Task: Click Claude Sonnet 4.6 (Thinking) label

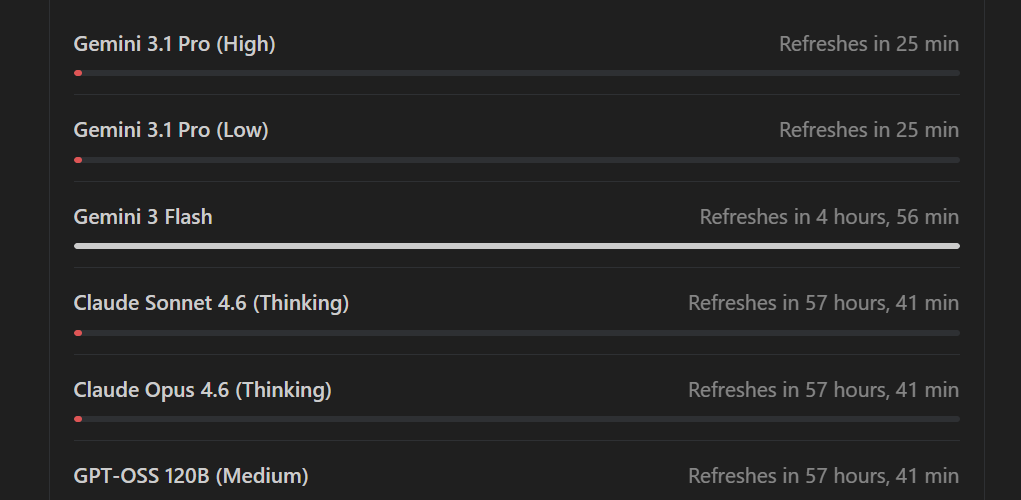Action: coord(211,303)
